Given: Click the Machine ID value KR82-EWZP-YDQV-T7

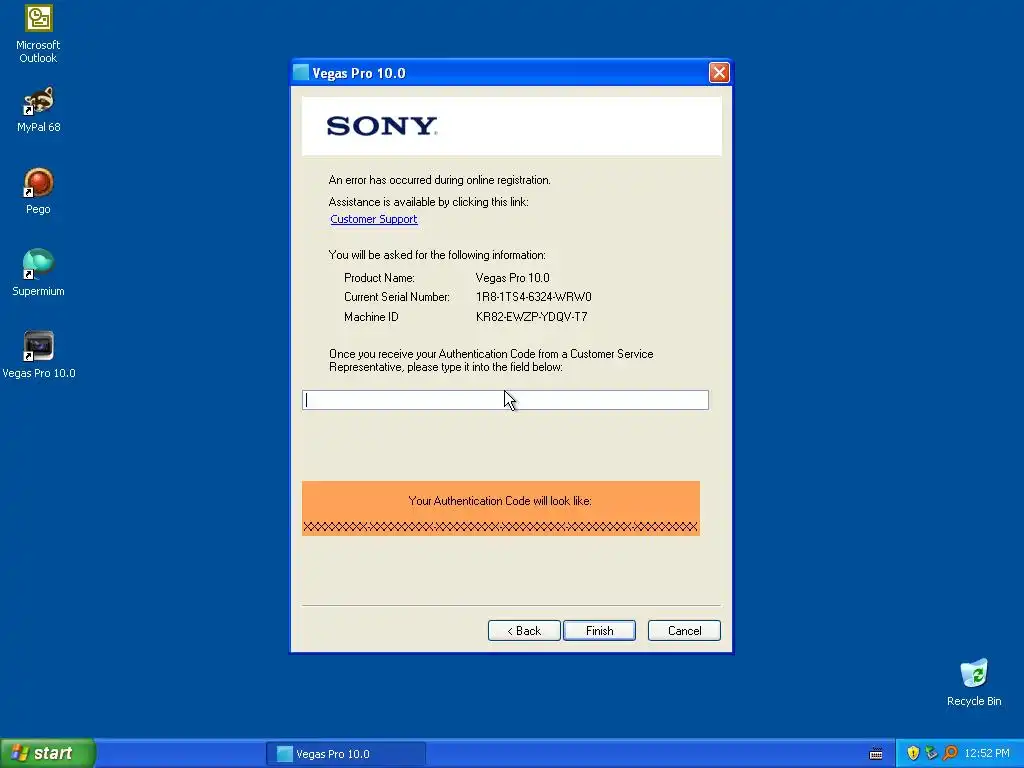Looking at the screenshot, I should pyautogui.click(x=532, y=317).
